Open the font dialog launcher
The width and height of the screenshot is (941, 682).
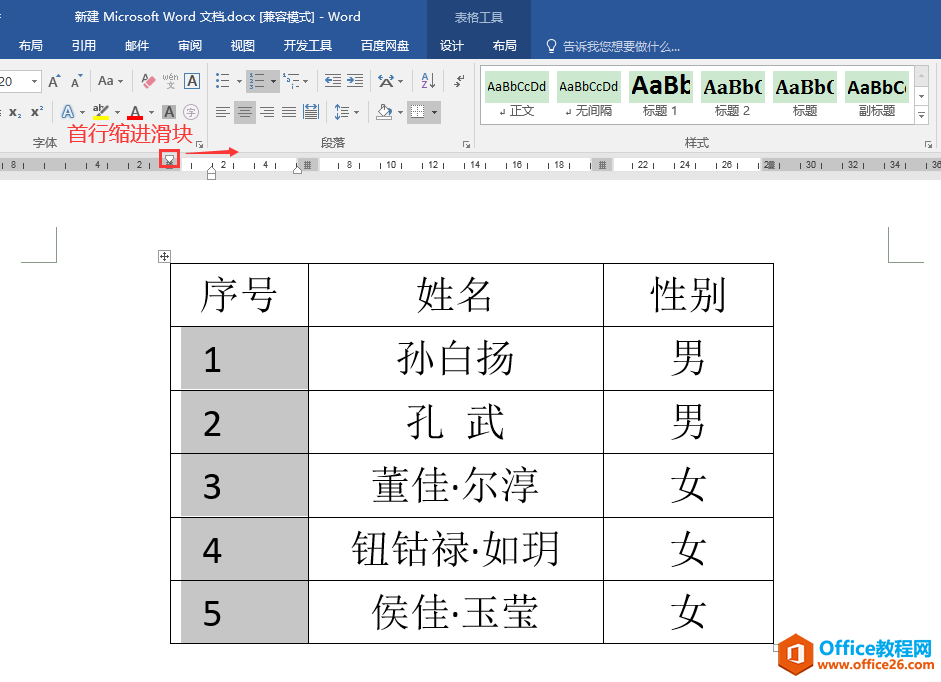pyautogui.click(x=200, y=144)
